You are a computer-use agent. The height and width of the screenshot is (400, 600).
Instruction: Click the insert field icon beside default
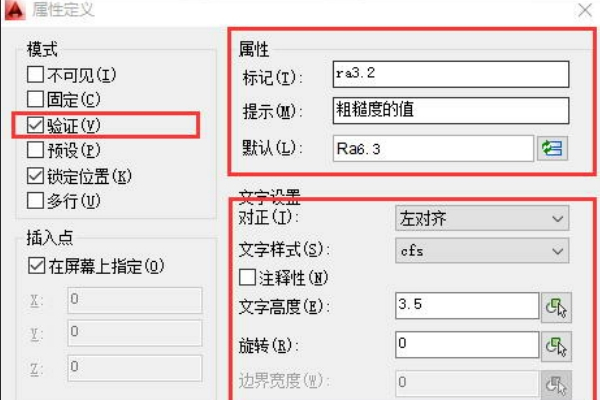coord(552,147)
